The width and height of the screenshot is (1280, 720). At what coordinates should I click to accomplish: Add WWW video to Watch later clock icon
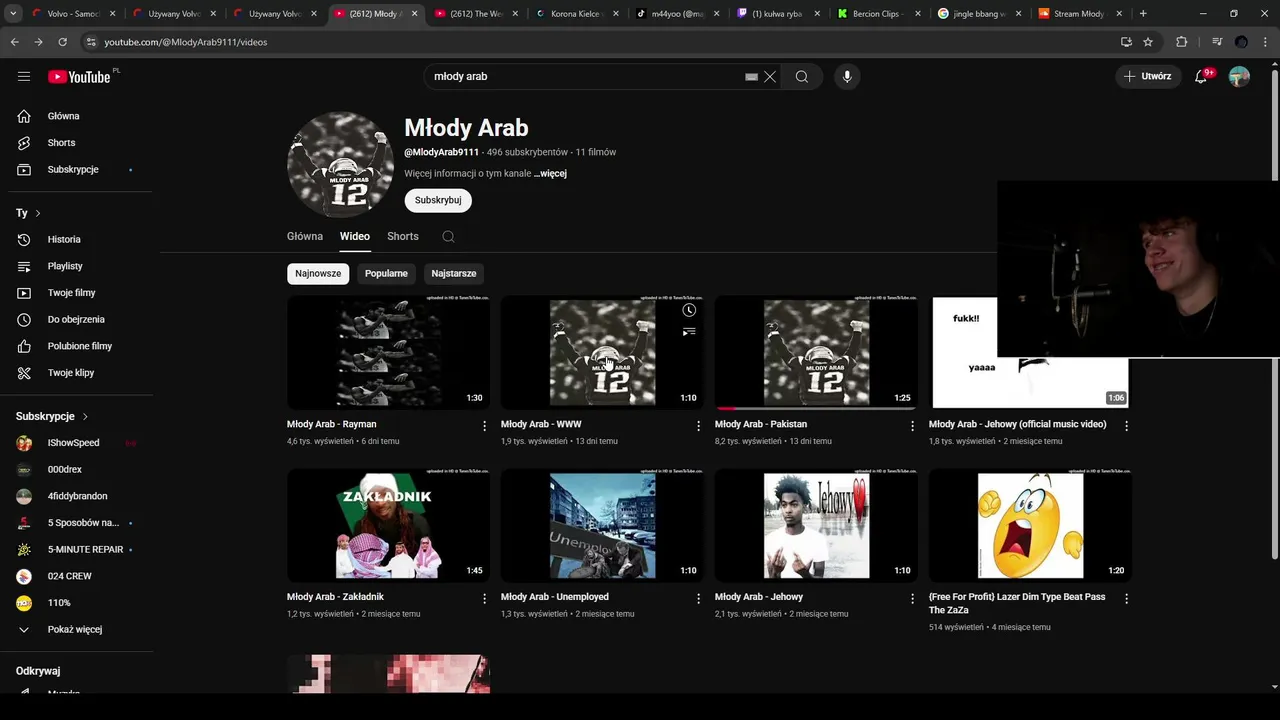[689, 310]
